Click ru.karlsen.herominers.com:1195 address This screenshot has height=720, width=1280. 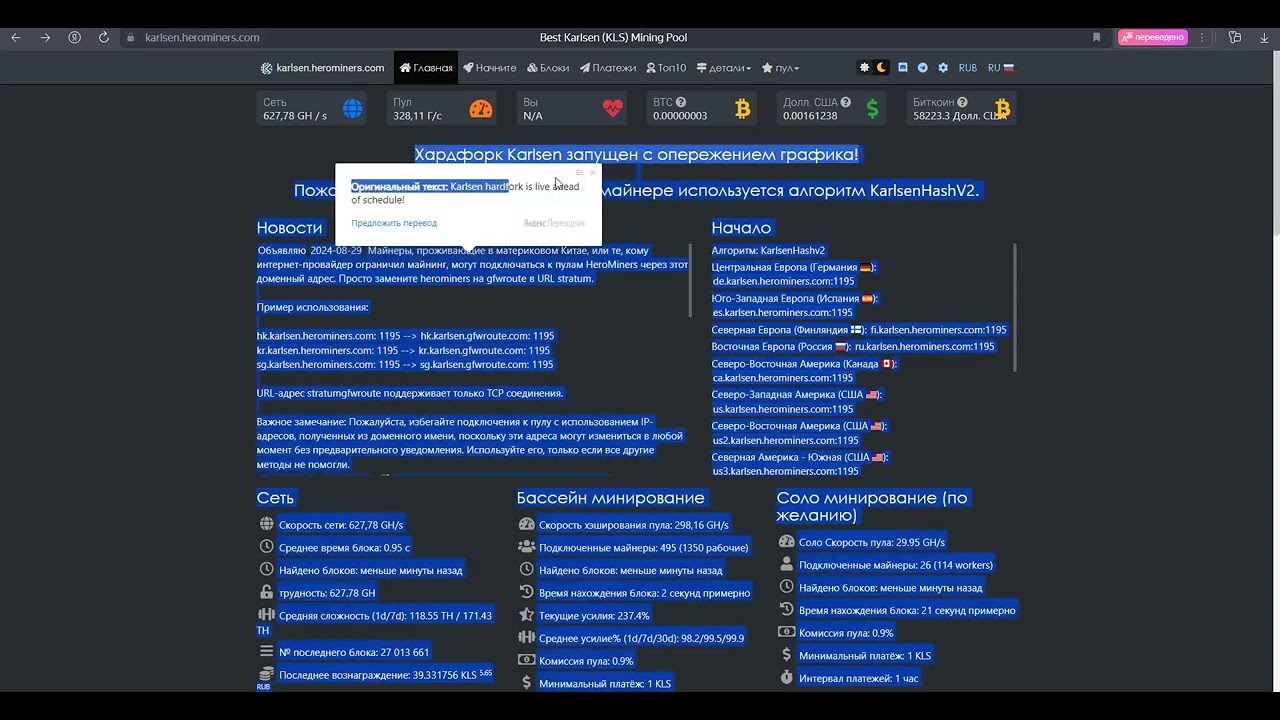pyautogui.click(x=925, y=346)
